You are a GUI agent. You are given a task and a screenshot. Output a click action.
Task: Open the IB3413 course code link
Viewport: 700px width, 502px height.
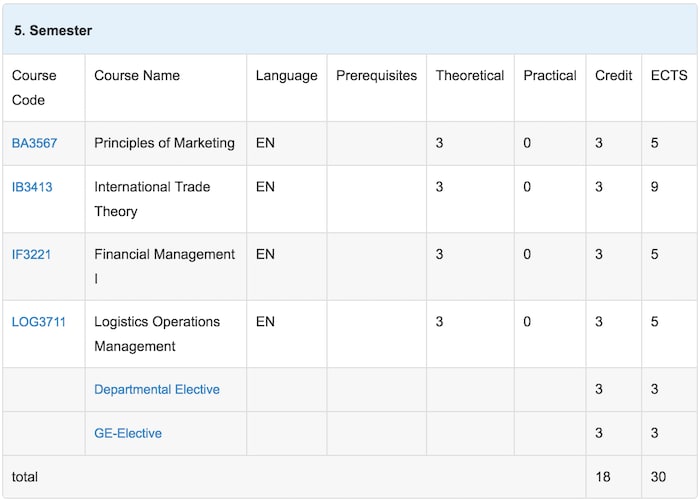pos(32,187)
